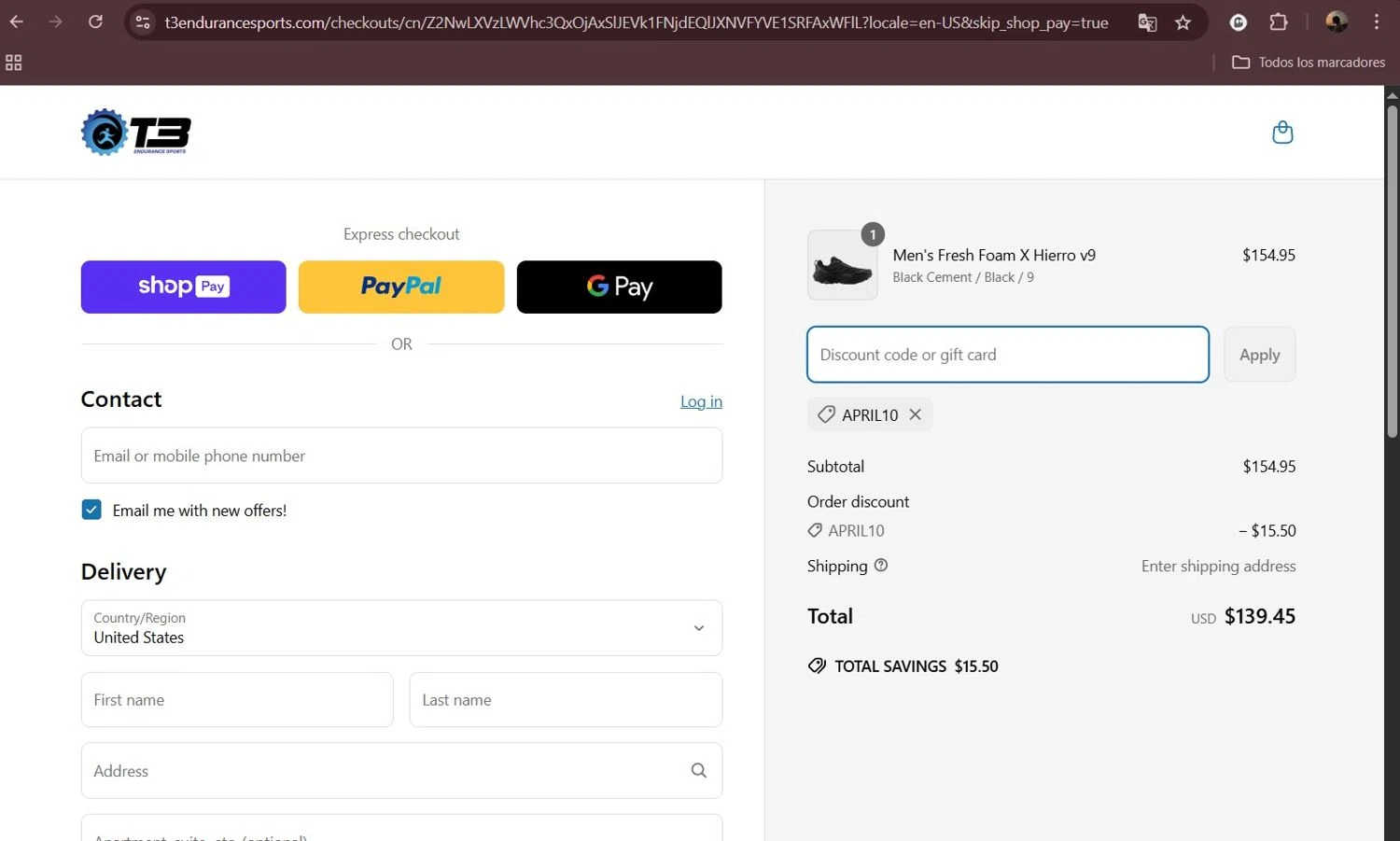Click the Men's Fresh Foam X Hierro v9 title
1400x841 pixels.
tap(994, 255)
